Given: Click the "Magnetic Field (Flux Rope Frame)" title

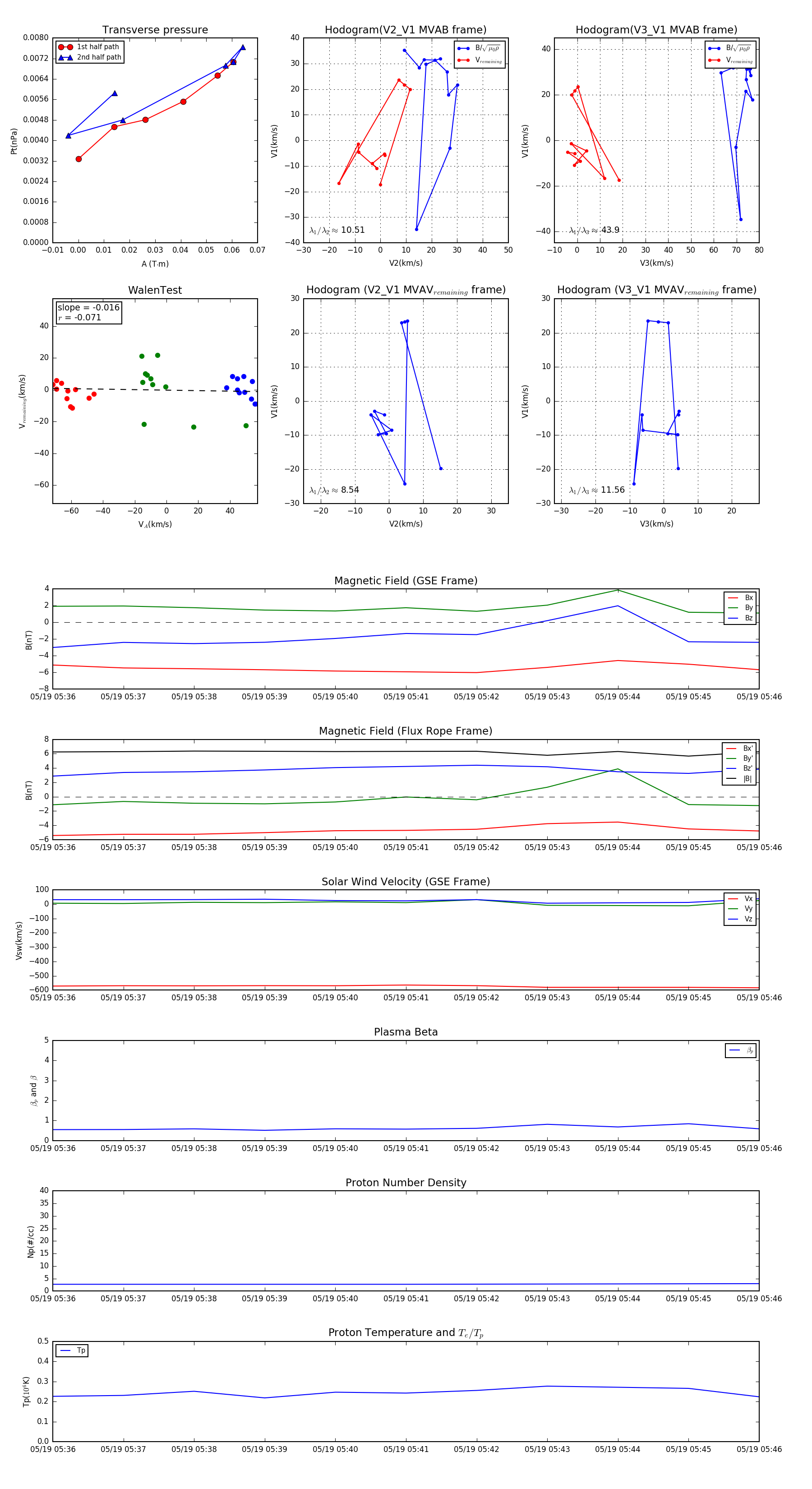Looking at the screenshot, I should [x=406, y=731].
